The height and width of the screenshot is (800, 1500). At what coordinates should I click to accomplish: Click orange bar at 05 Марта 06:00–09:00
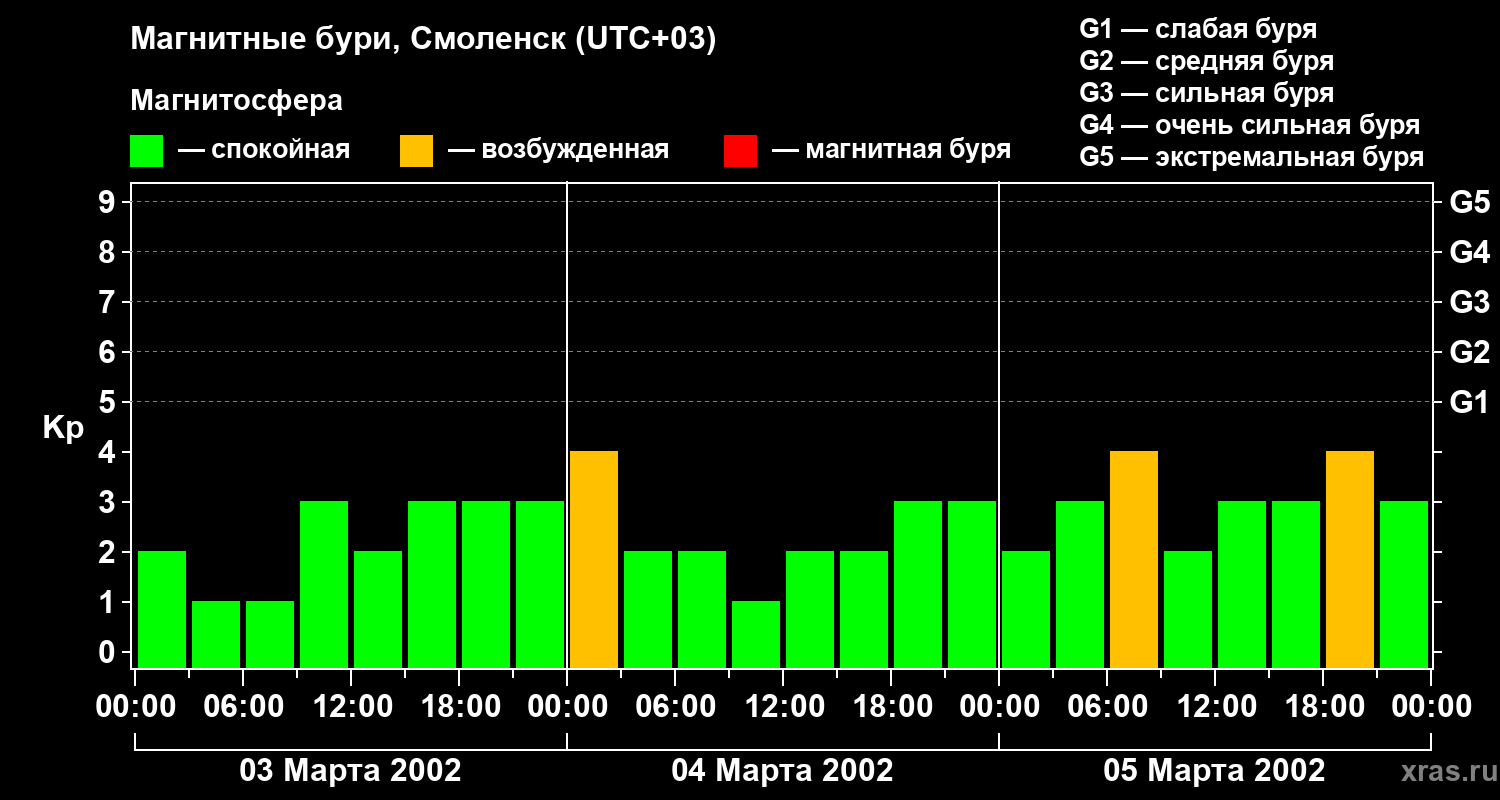[1134, 559]
